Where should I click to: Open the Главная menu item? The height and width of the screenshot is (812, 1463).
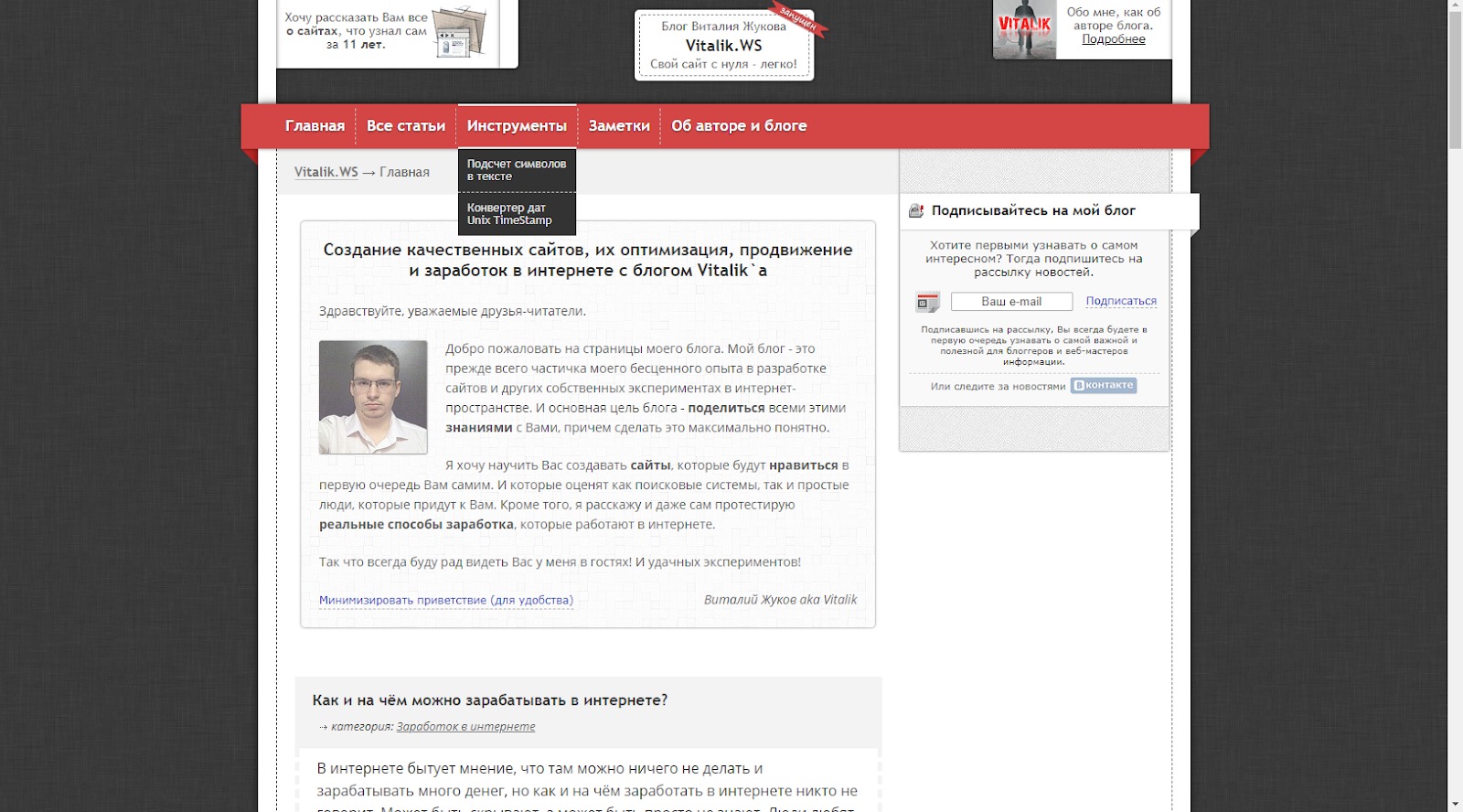click(315, 126)
